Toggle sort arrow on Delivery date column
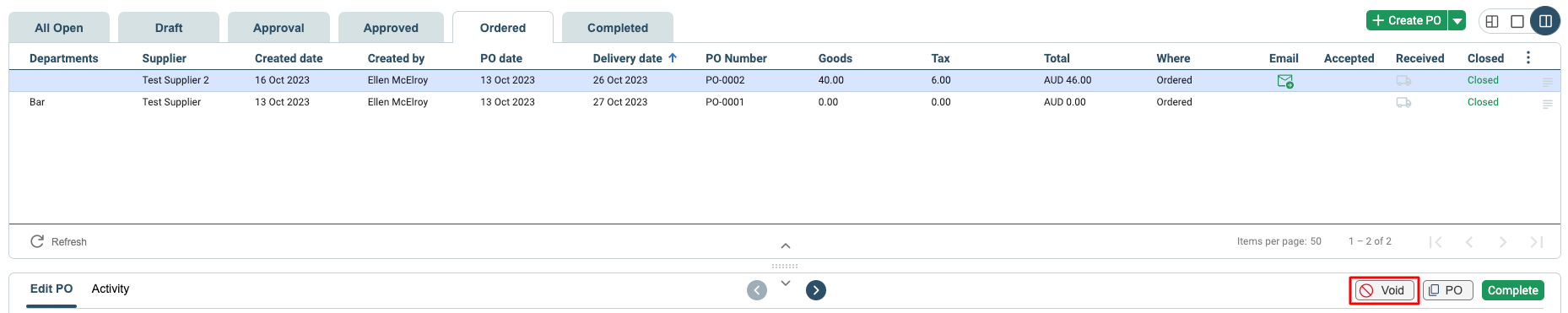 (673, 58)
